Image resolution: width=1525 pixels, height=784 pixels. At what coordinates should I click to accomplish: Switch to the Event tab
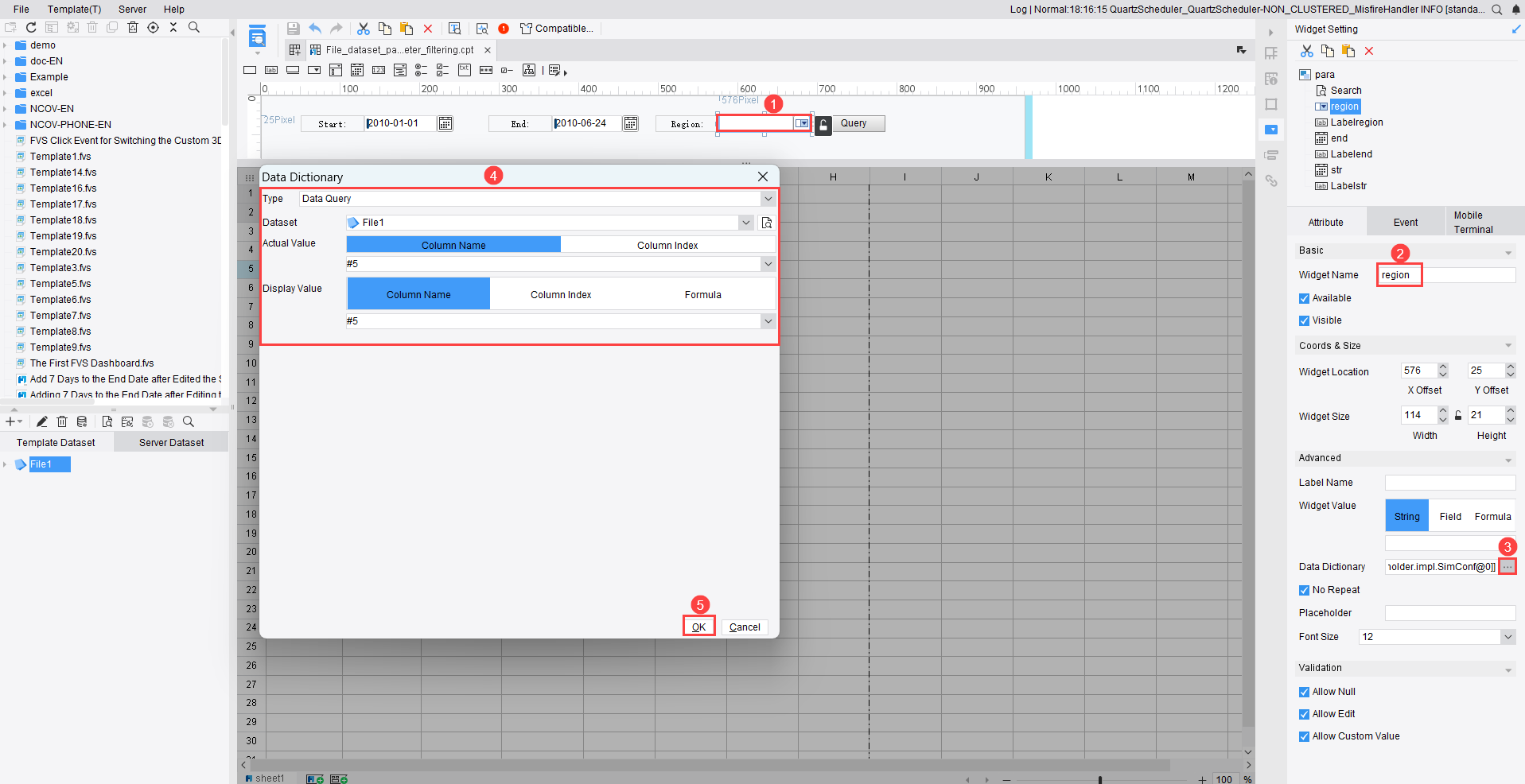[x=1405, y=223]
